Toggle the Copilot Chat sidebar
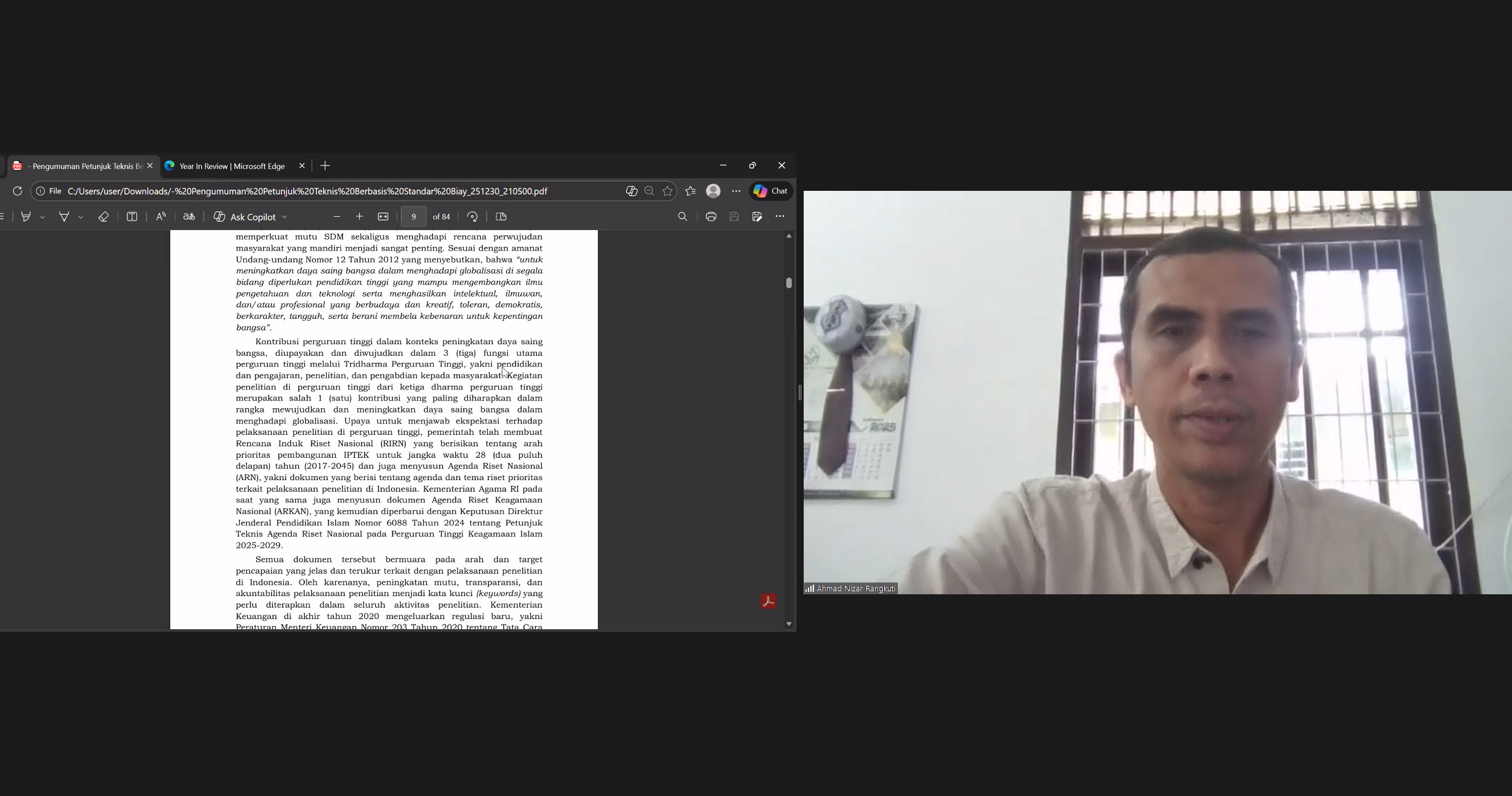The height and width of the screenshot is (796, 1512). [x=771, y=191]
